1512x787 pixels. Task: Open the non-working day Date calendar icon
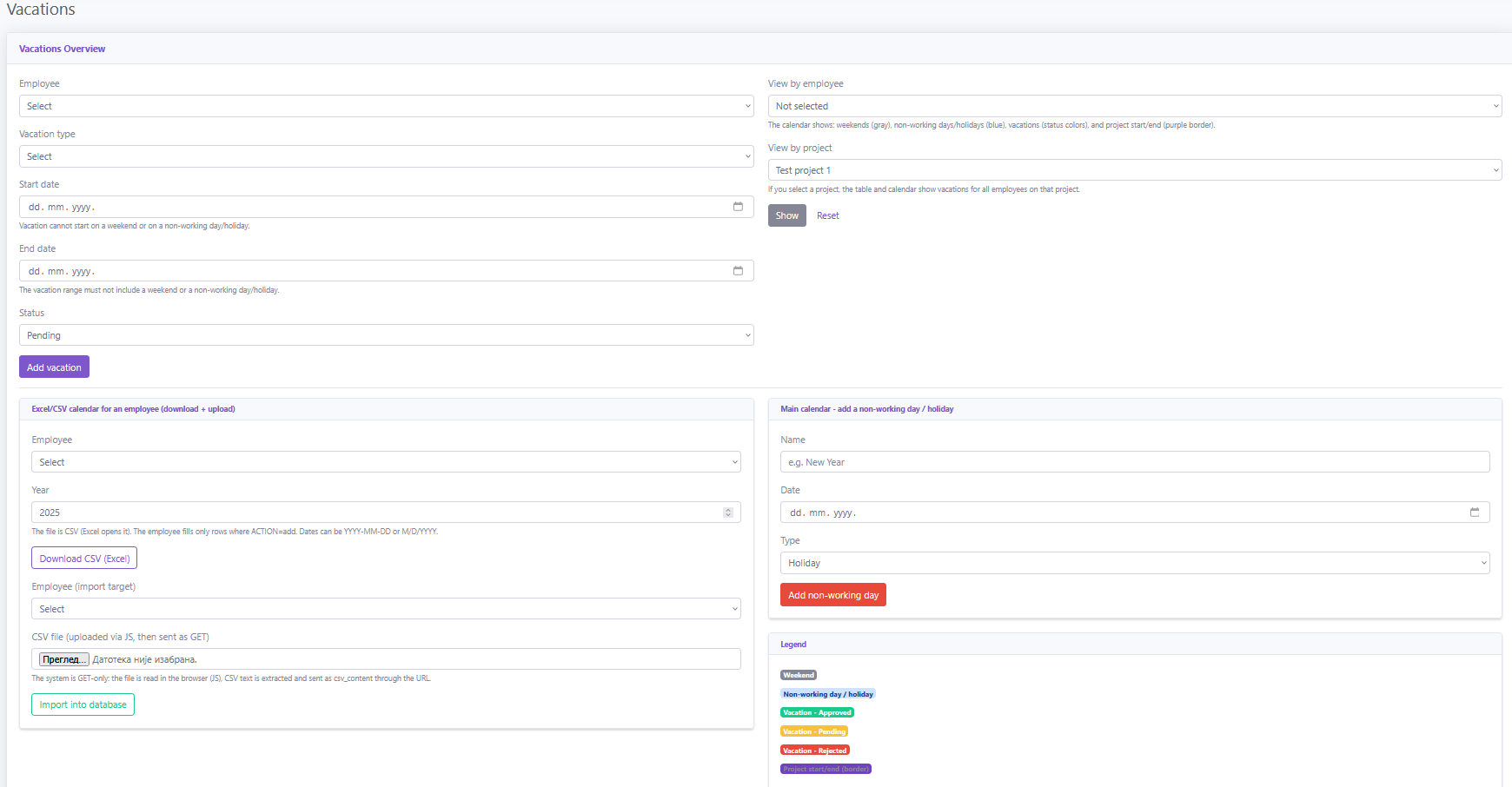pos(1474,513)
